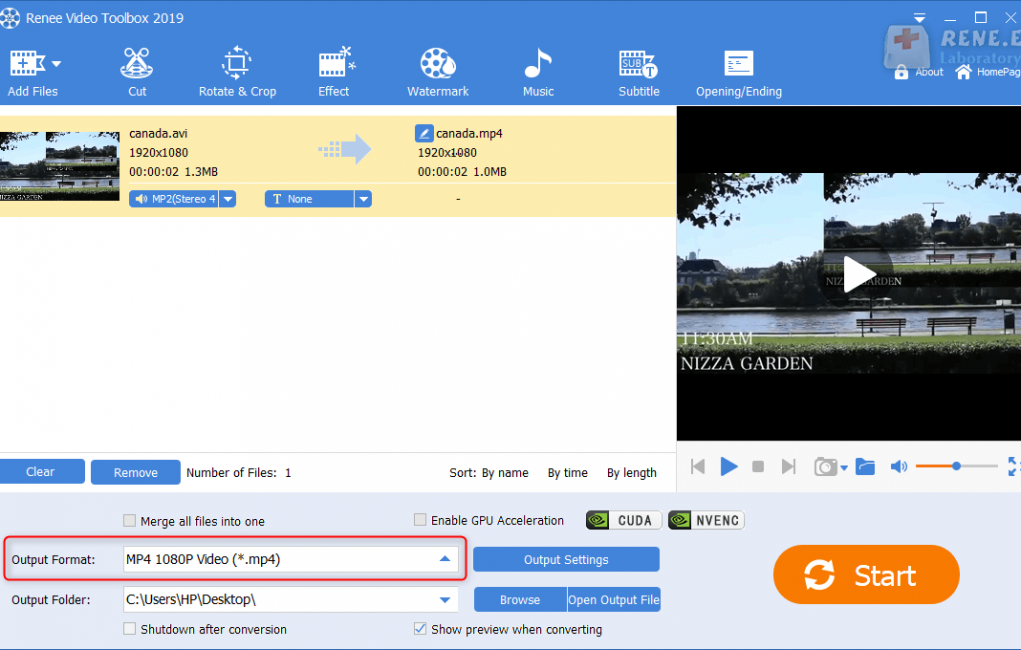Open the MP2 audio track dropdown
1021x650 pixels.
(228, 199)
